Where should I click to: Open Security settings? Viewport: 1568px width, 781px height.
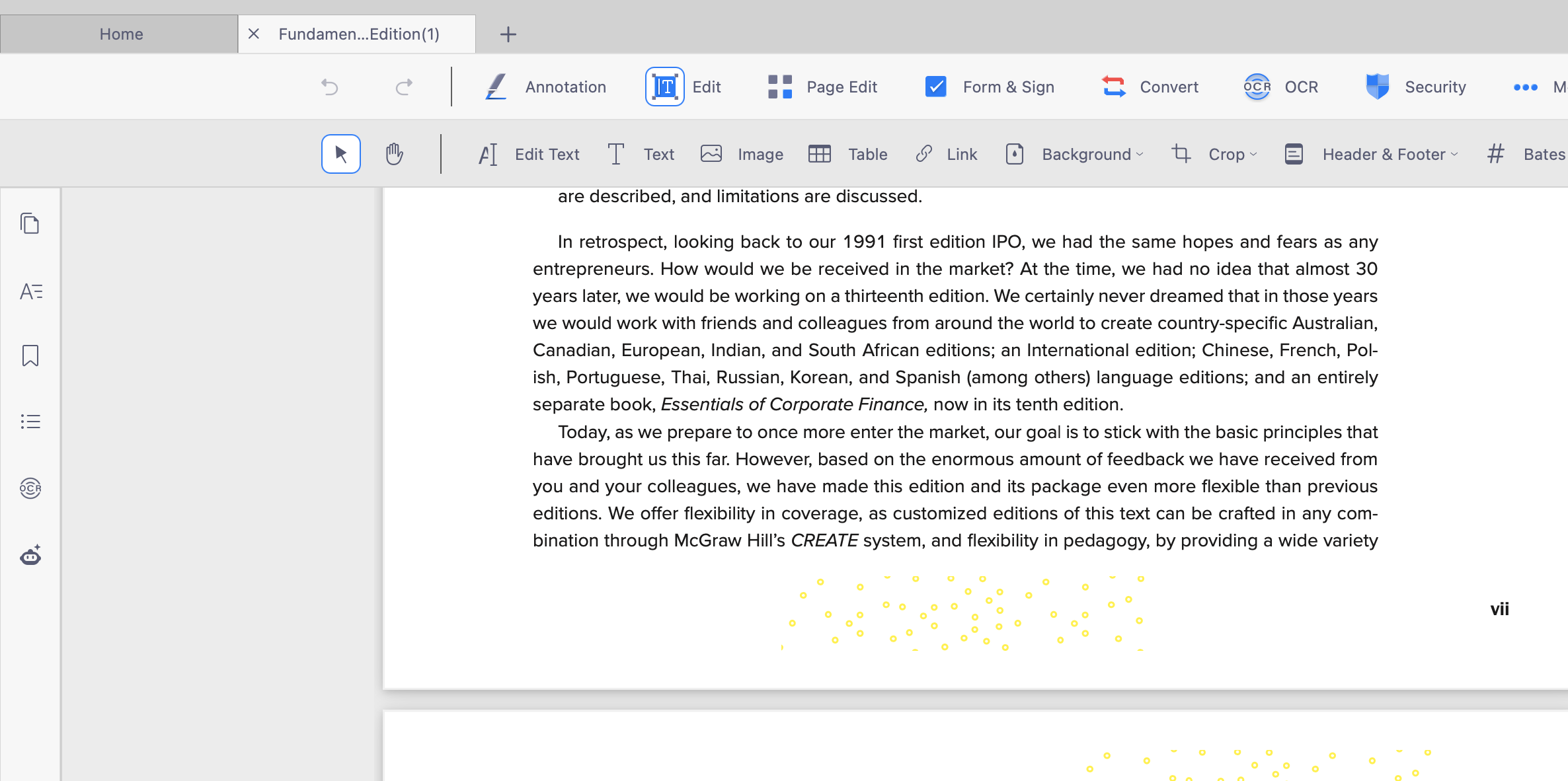tap(1415, 87)
